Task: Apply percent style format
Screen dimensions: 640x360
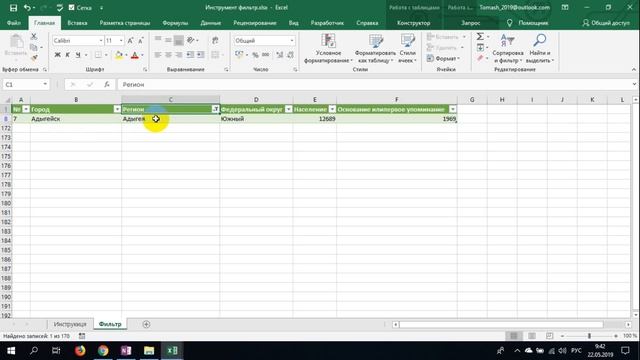Action: click(256, 55)
